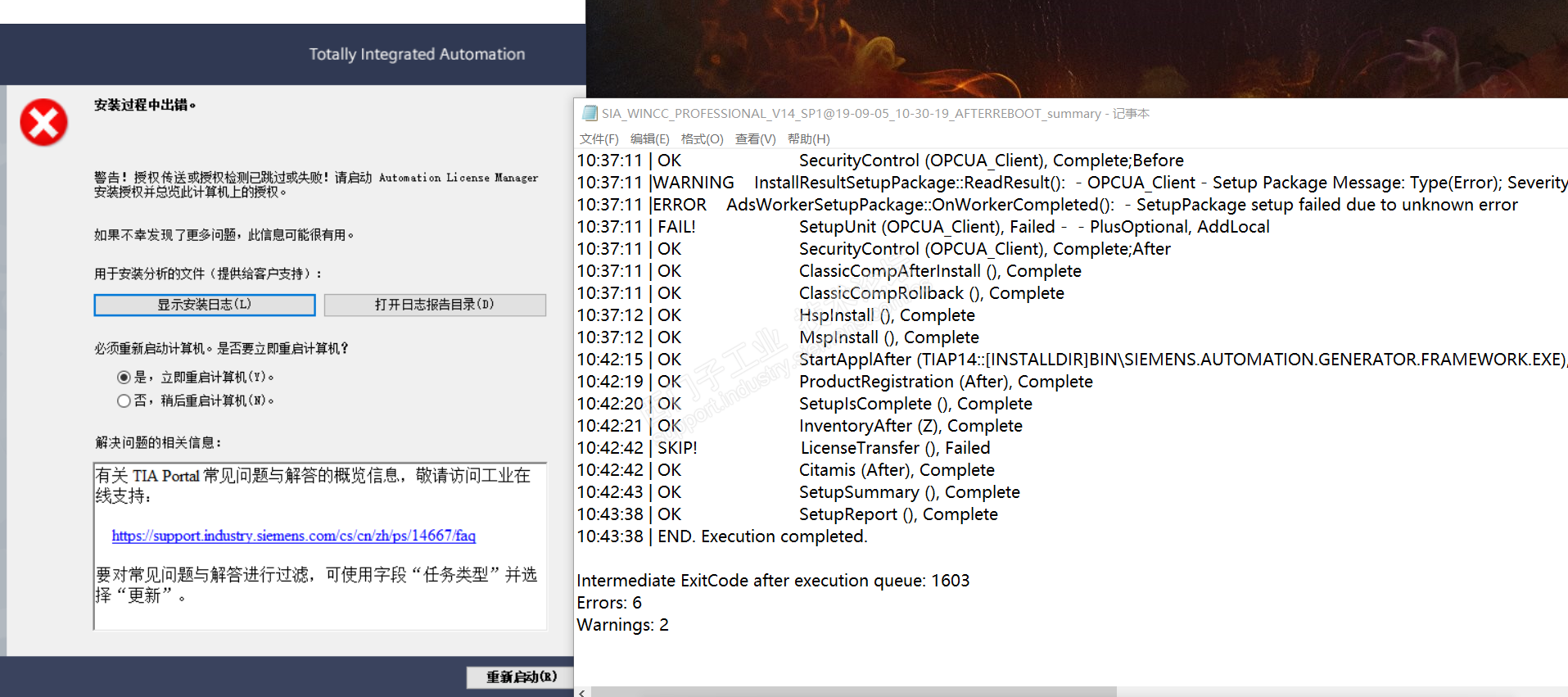
Task: Click the 'InventoryAfter (Z), Complete' log line
Action: coord(800,426)
